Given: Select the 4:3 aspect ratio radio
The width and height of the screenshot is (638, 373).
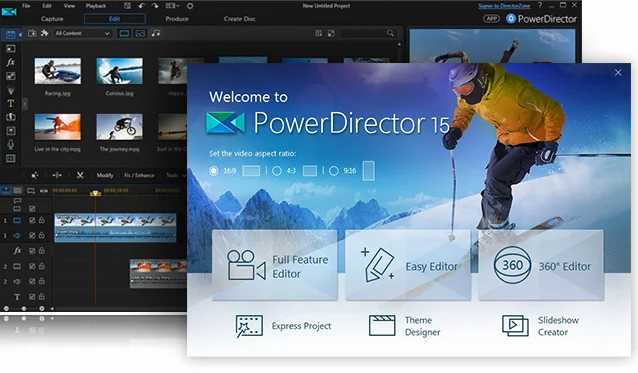Looking at the screenshot, I should click(x=277, y=171).
